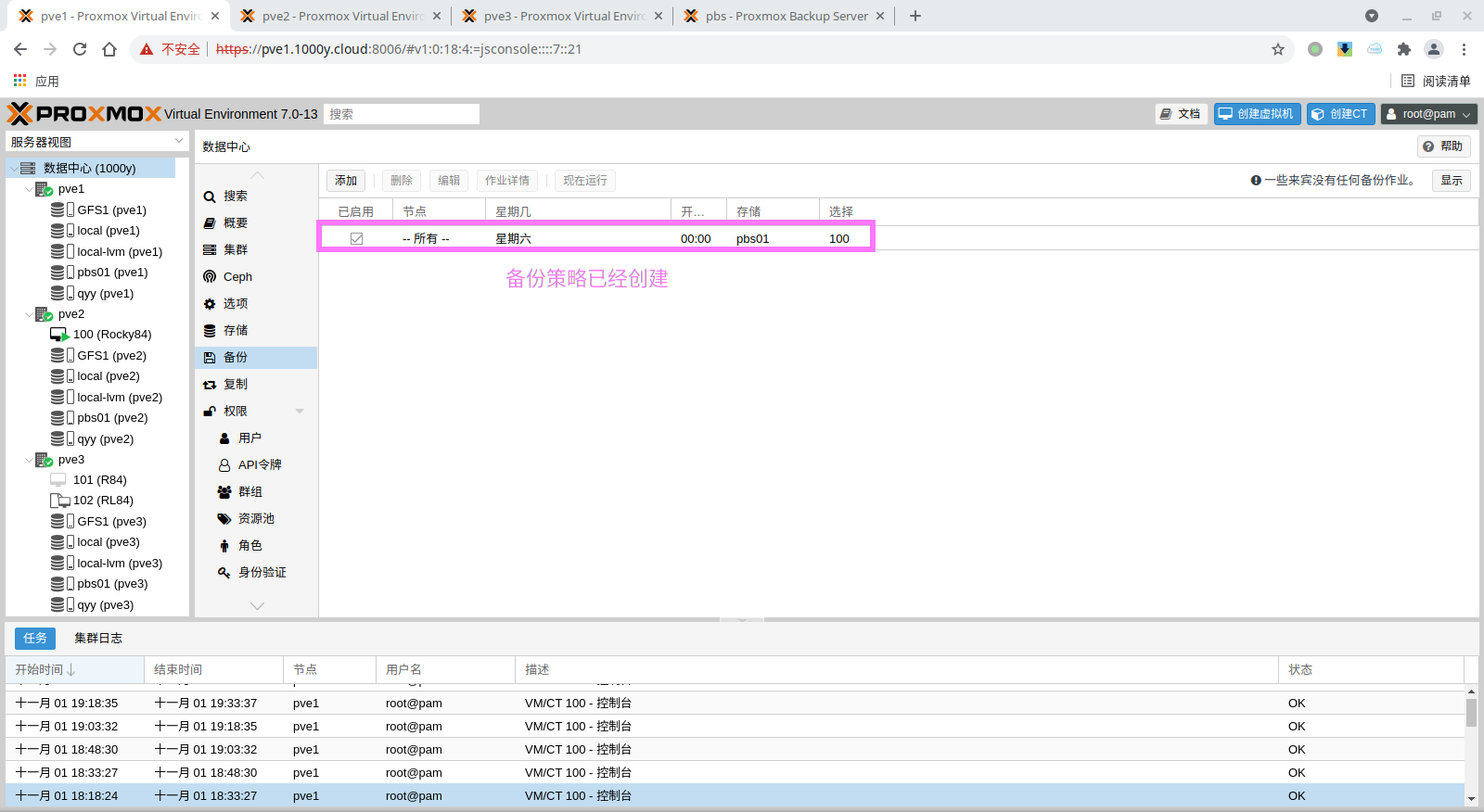1484x812 pixels.
Task: Collapse the pve1 node tree
Action: point(29,189)
